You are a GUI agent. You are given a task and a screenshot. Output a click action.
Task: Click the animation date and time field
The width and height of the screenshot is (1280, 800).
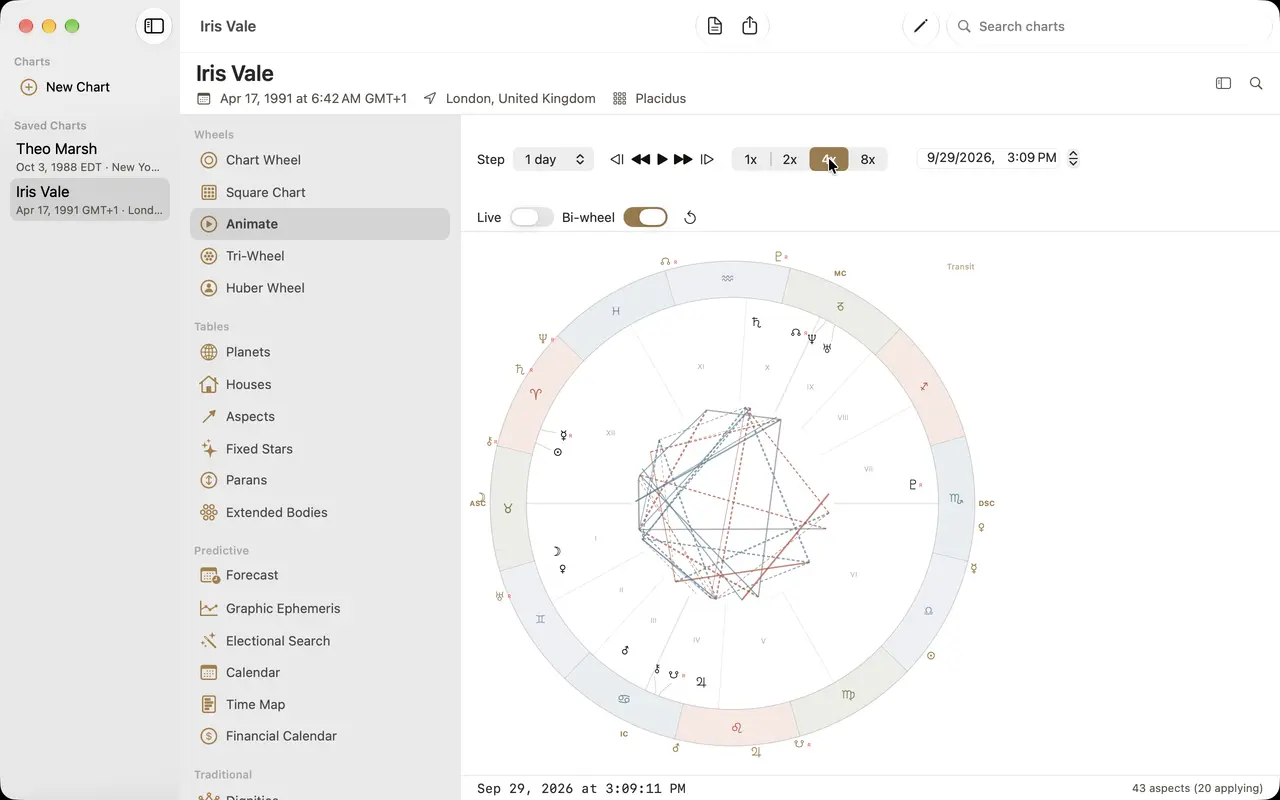click(x=990, y=158)
